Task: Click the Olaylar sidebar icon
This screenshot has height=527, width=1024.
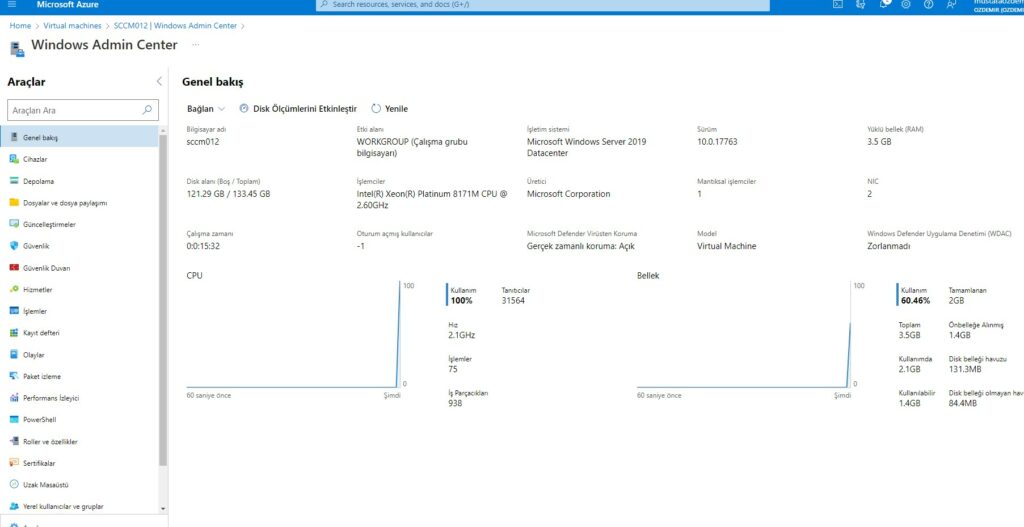Action: click(14, 355)
